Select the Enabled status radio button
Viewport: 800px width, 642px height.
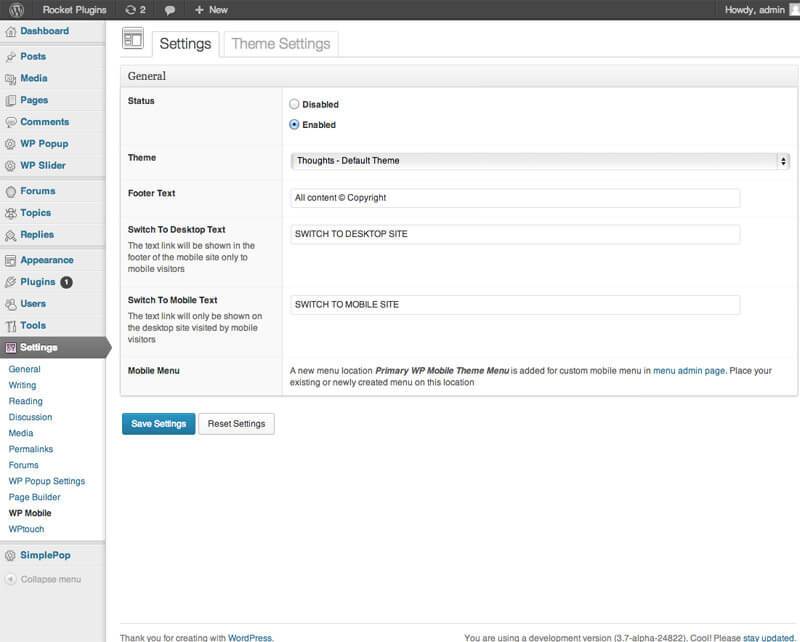294,125
